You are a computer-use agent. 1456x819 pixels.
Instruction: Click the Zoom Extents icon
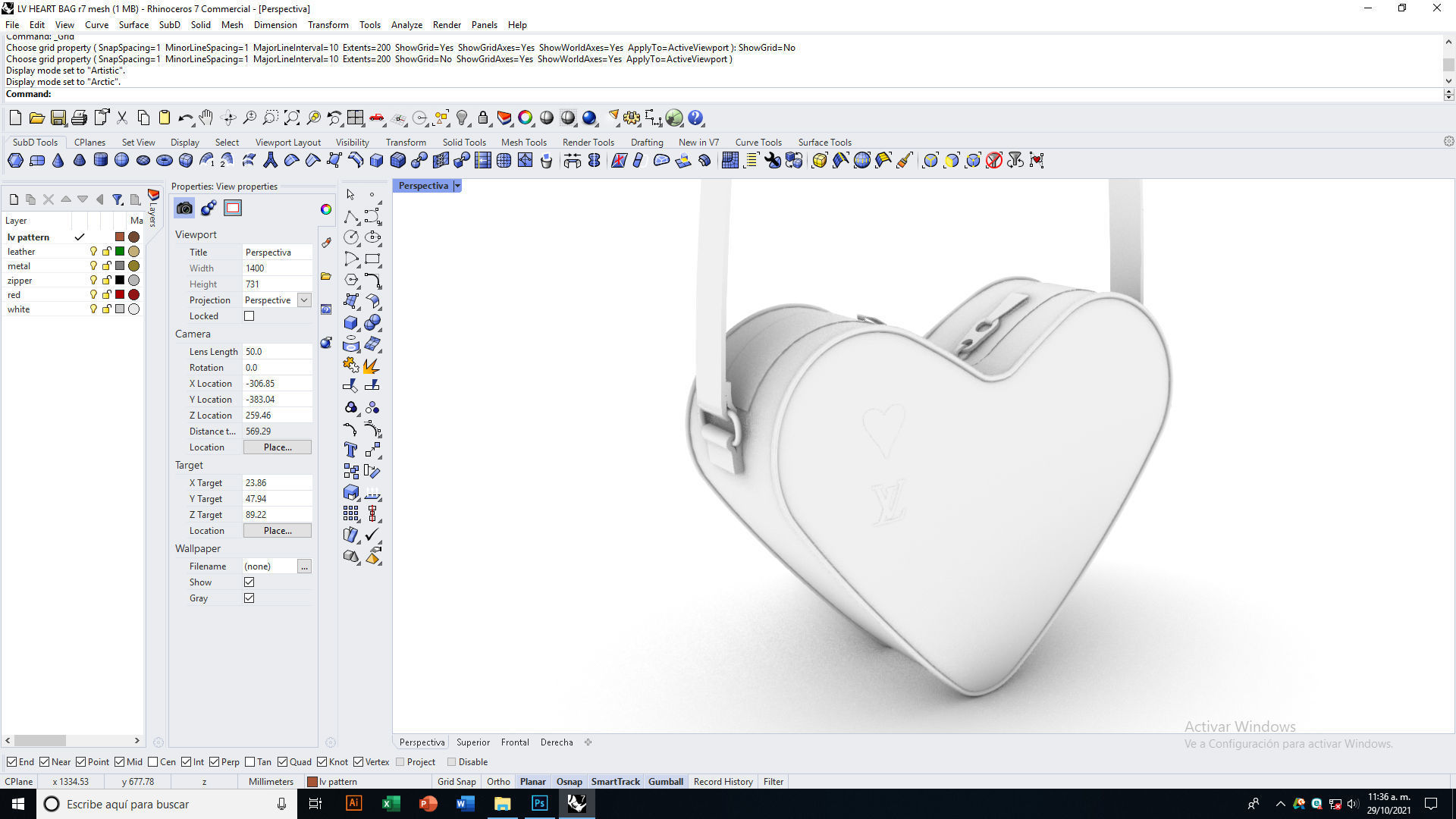[x=292, y=118]
